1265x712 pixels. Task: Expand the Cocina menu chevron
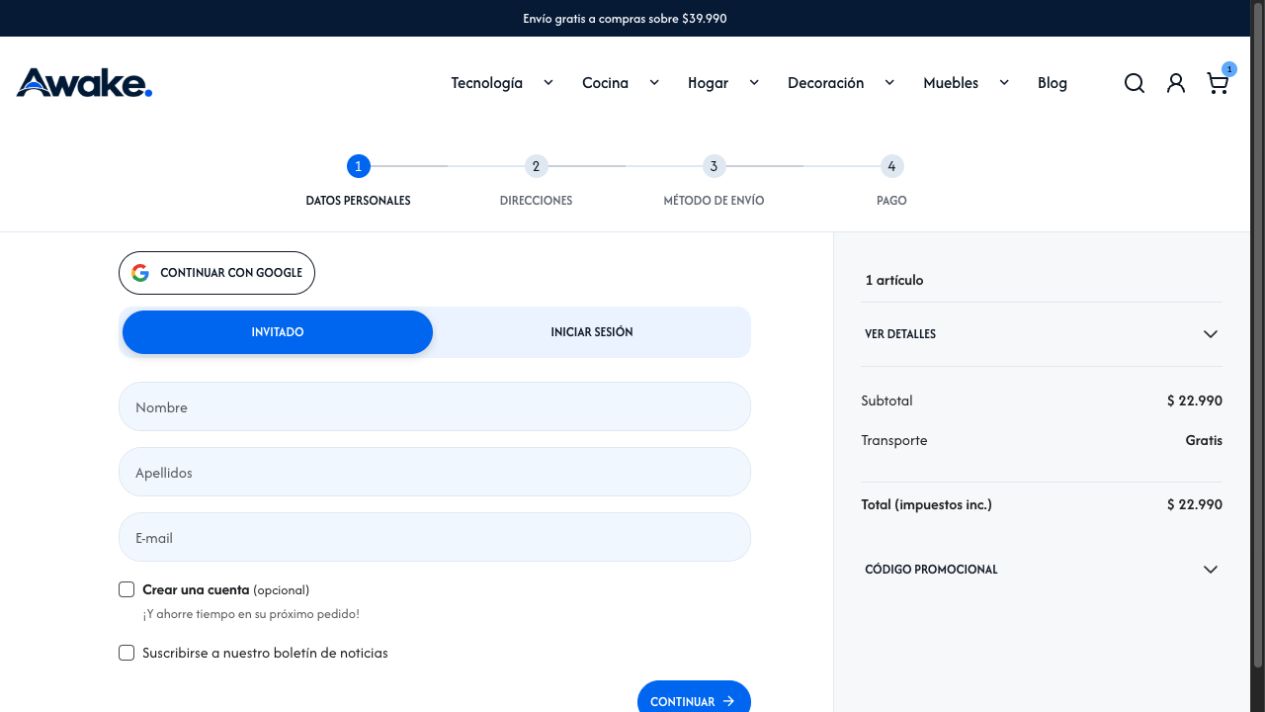654,83
